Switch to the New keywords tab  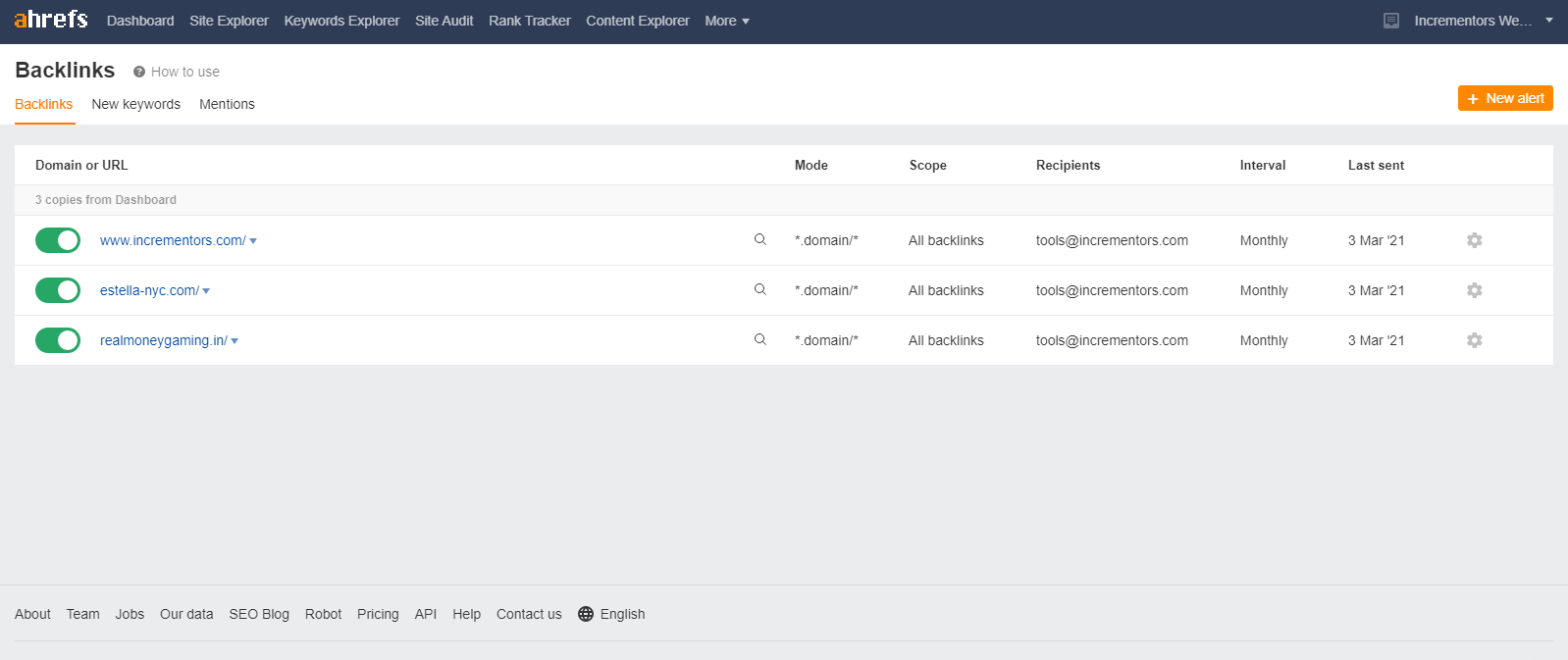pyautogui.click(x=136, y=104)
